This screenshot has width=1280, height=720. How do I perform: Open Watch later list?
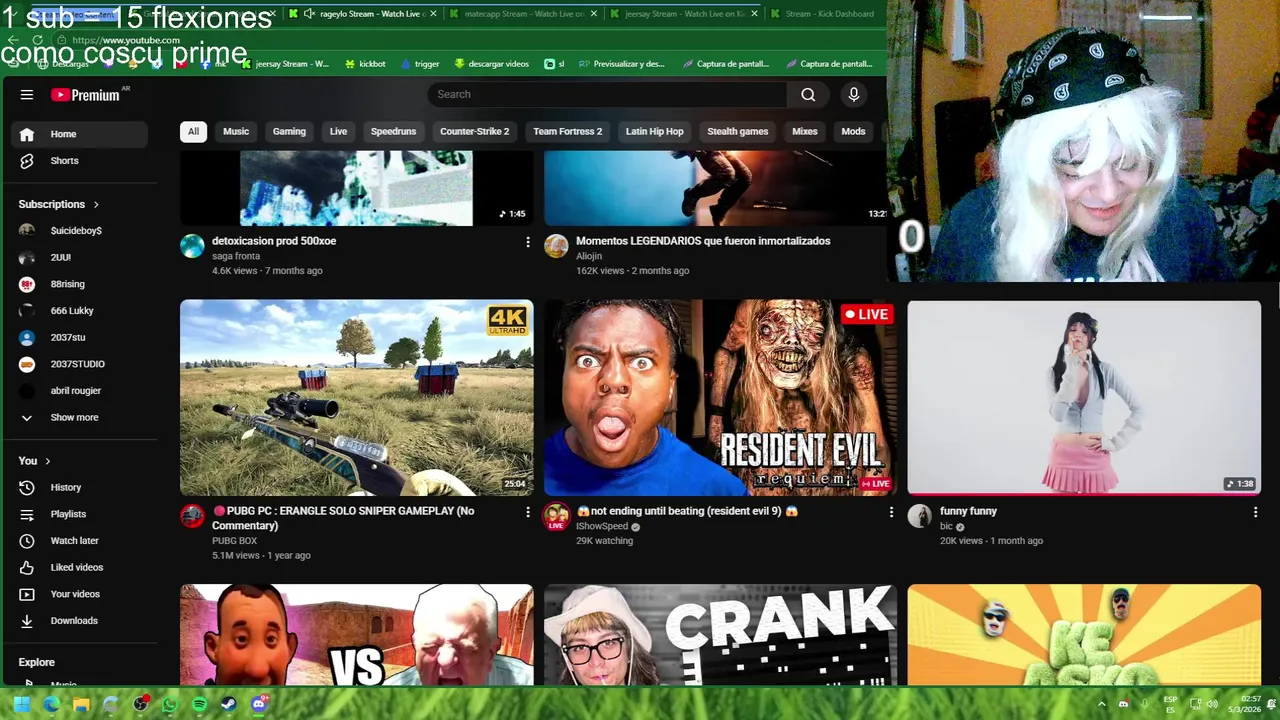pyautogui.click(x=80, y=541)
